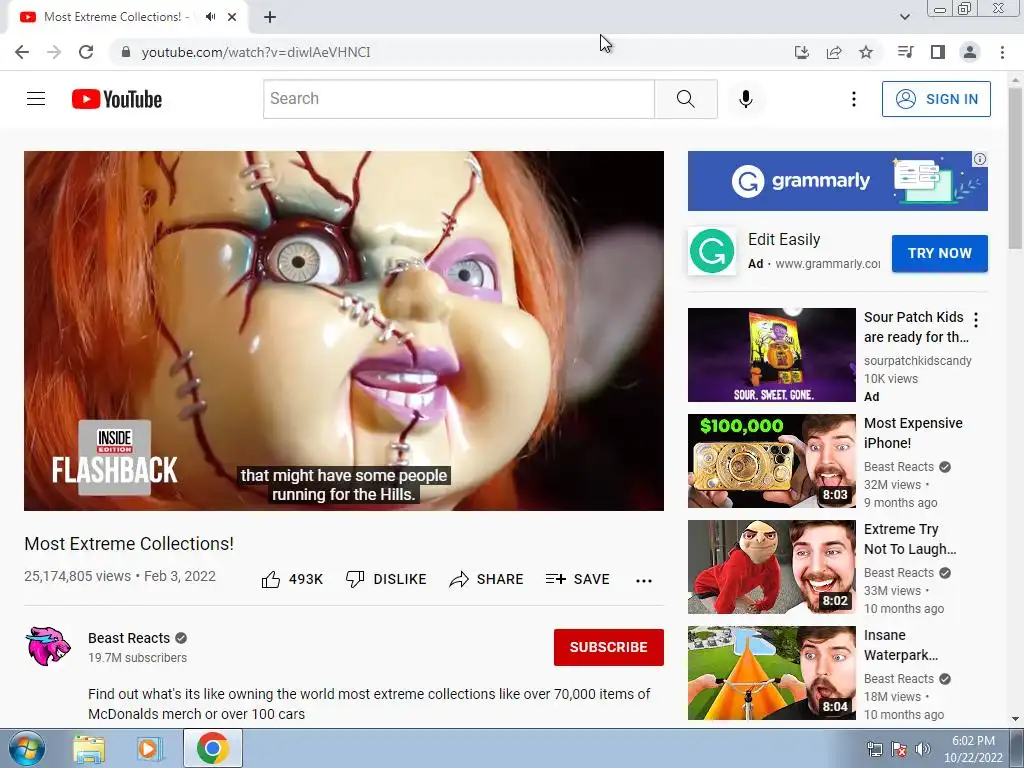Open the SHARE dialog

click(x=487, y=579)
